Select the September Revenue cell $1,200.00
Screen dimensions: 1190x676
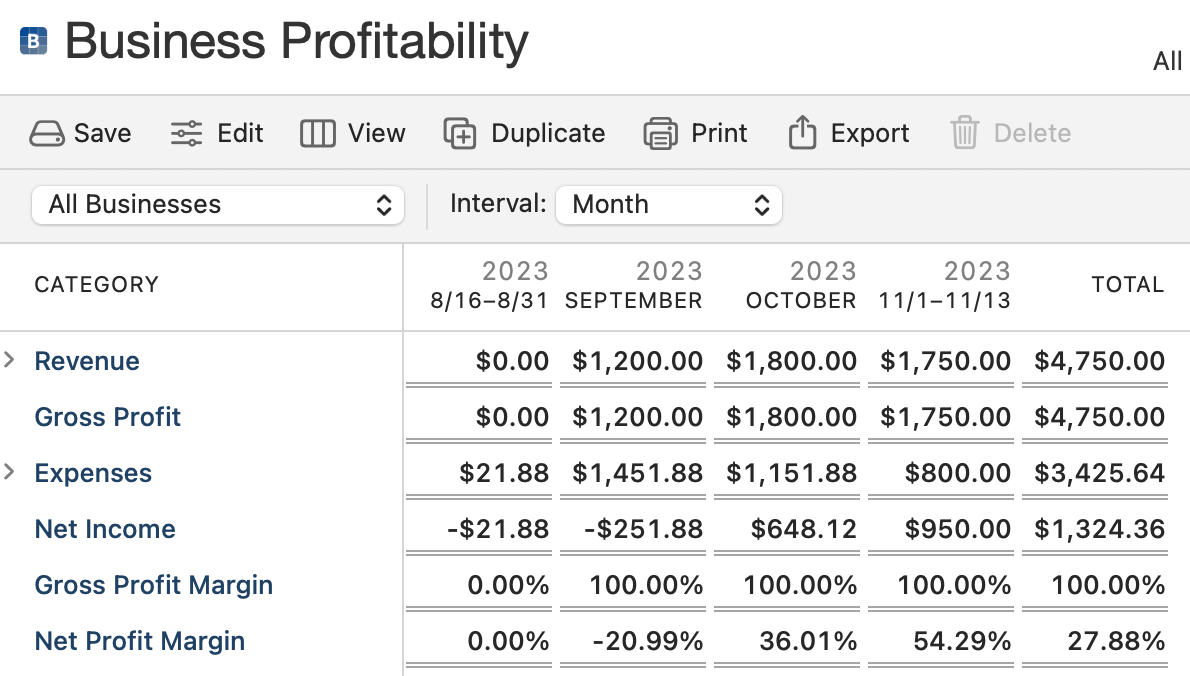coord(637,361)
